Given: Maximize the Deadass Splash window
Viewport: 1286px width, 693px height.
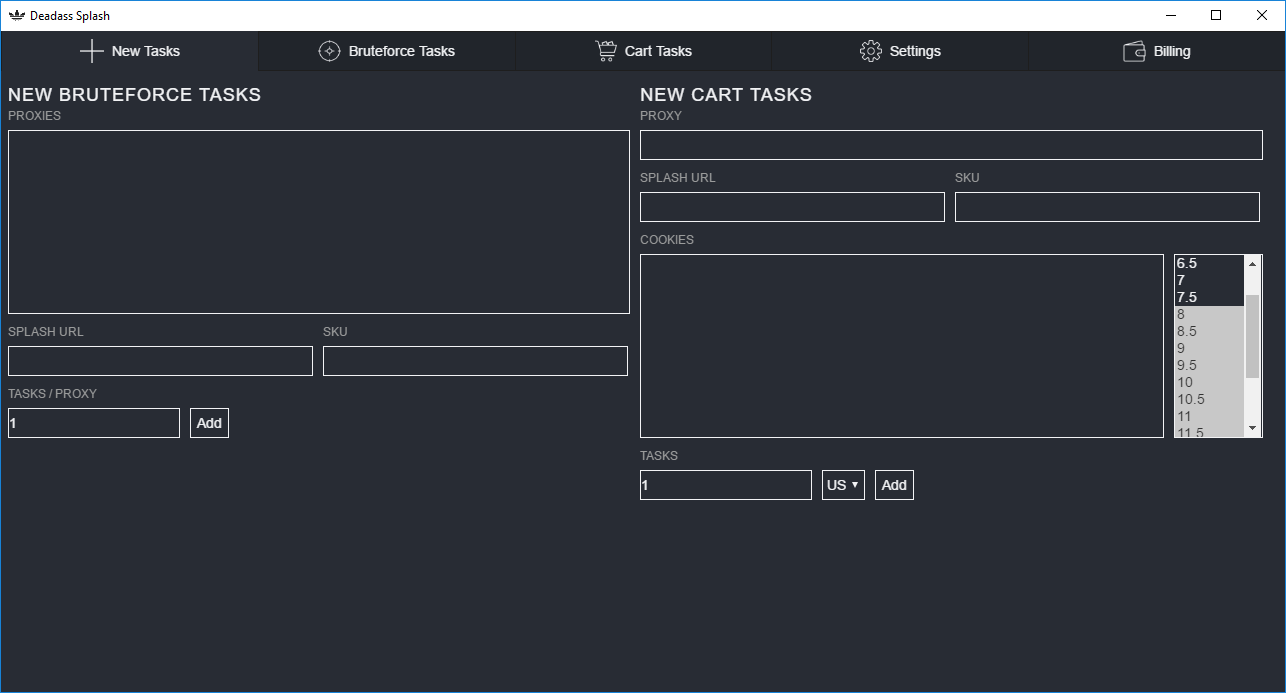Looking at the screenshot, I should (x=1216, y=15).
